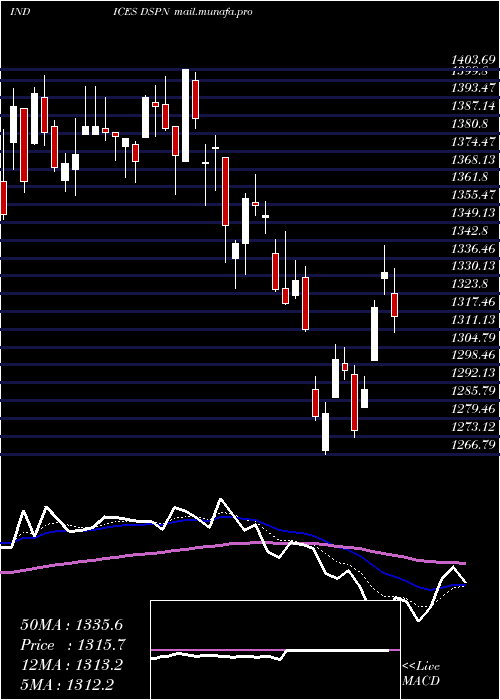Click the "12MA : 1313.2" readout

71,665
